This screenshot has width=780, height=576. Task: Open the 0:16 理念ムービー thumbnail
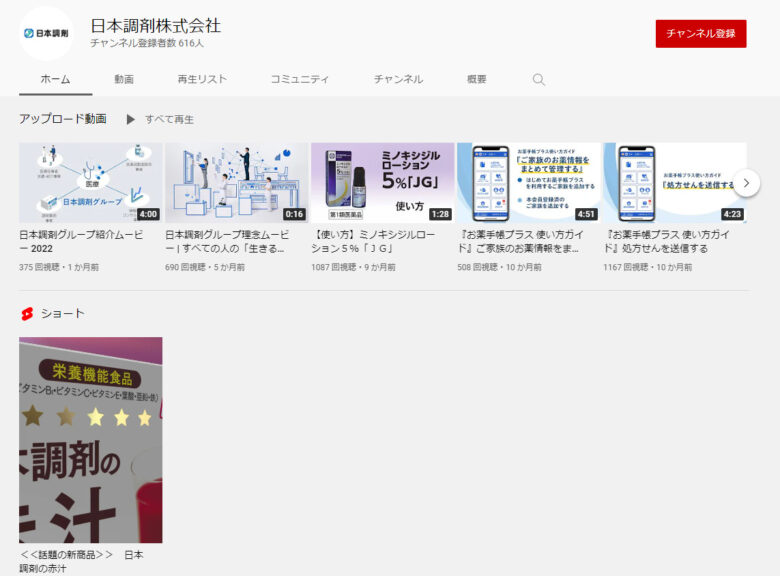[x=237, y=183]
